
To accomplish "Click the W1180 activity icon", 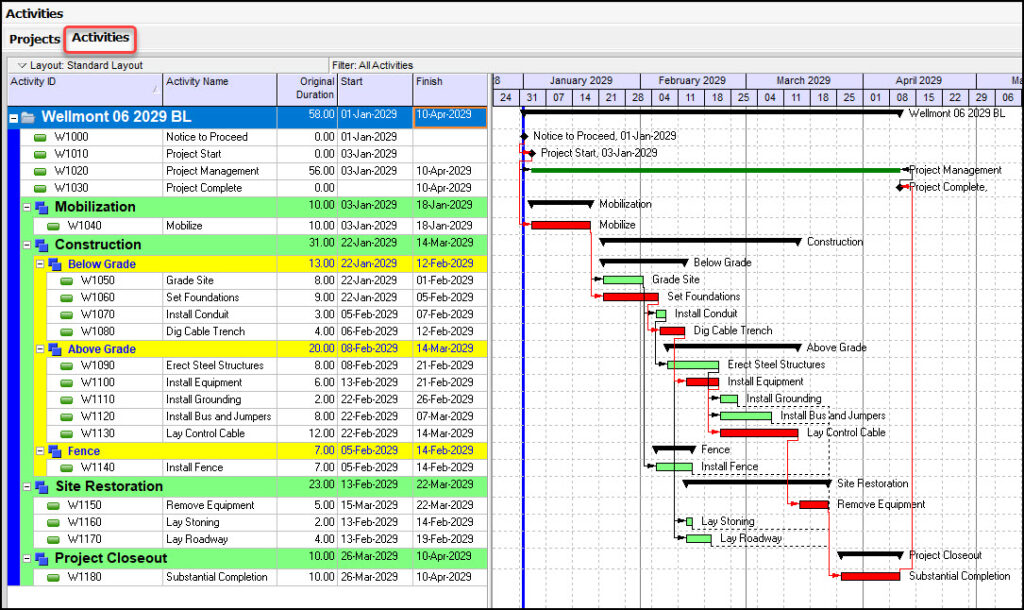I will pos(54,577).
